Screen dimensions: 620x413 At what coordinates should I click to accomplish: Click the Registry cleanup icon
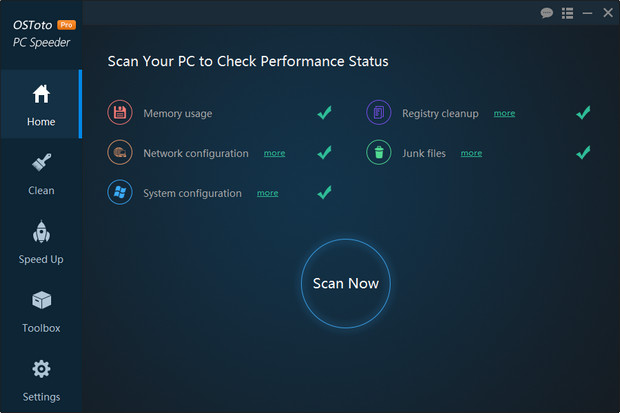(379, 113)
